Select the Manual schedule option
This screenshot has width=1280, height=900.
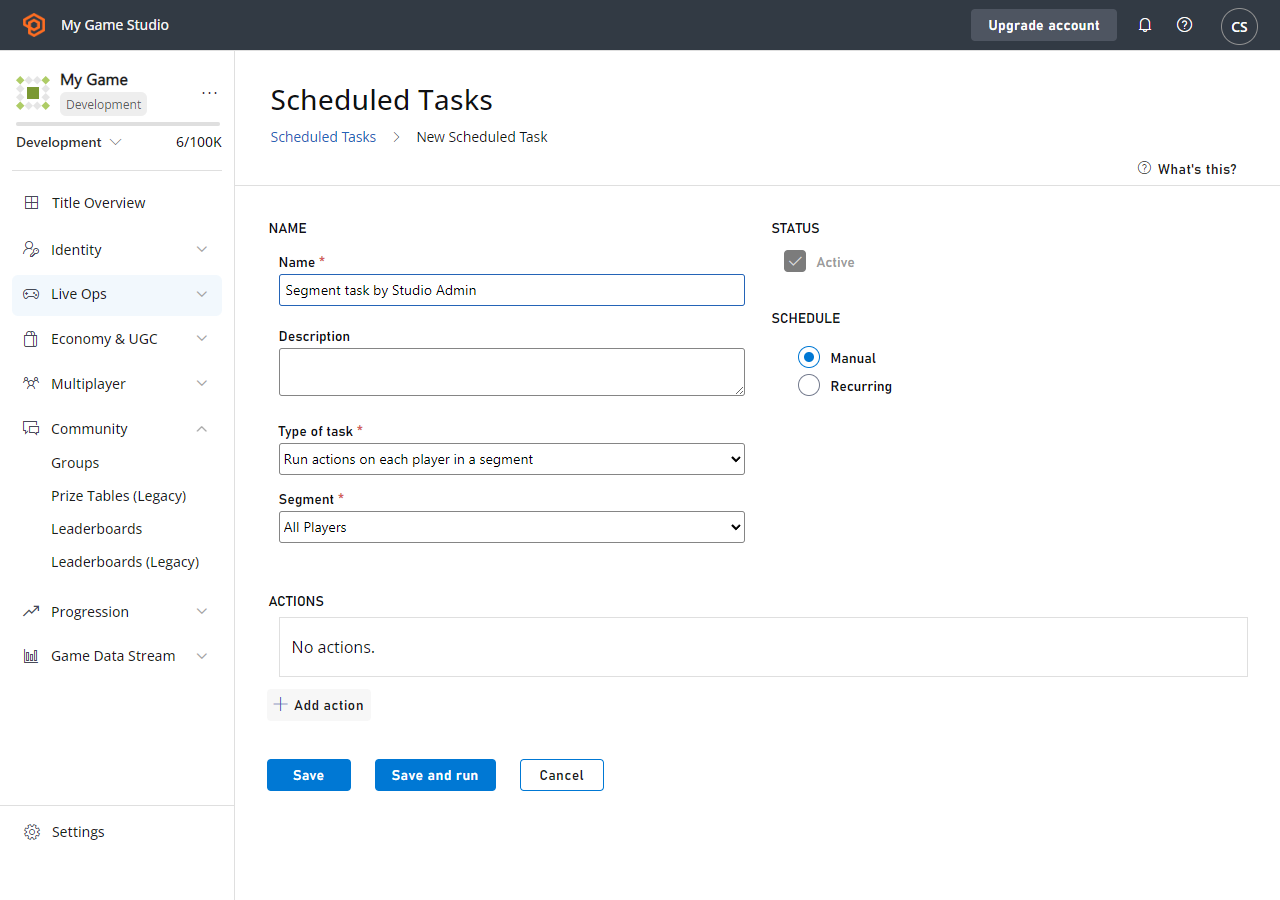point(809,358)
